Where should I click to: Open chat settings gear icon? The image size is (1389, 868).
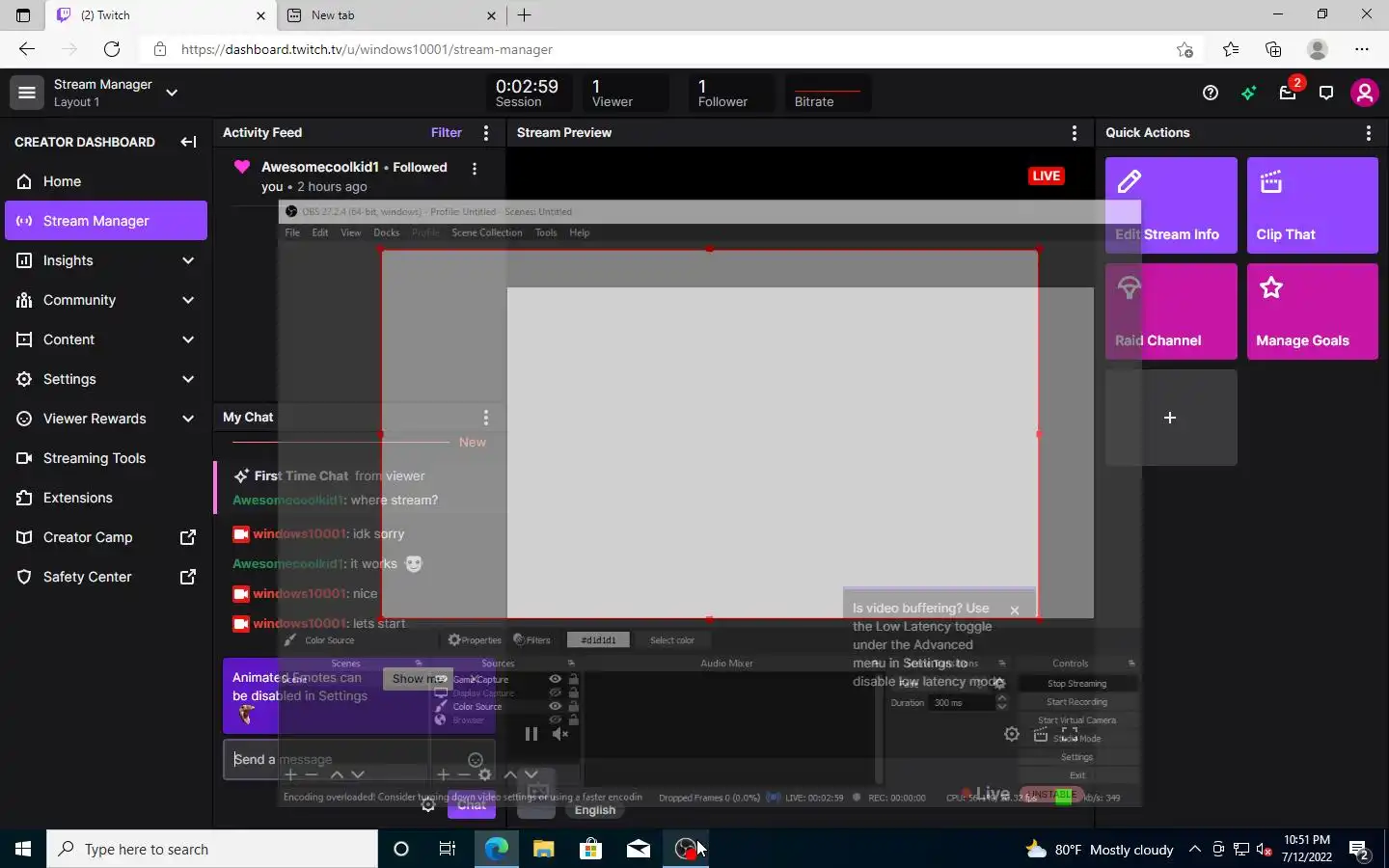[428, 805]
